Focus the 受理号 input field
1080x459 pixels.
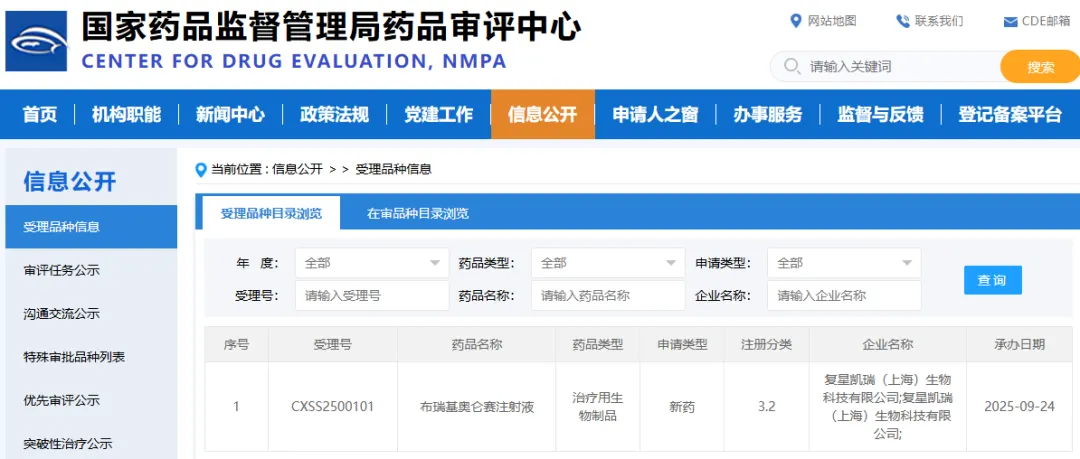[372, 296]
